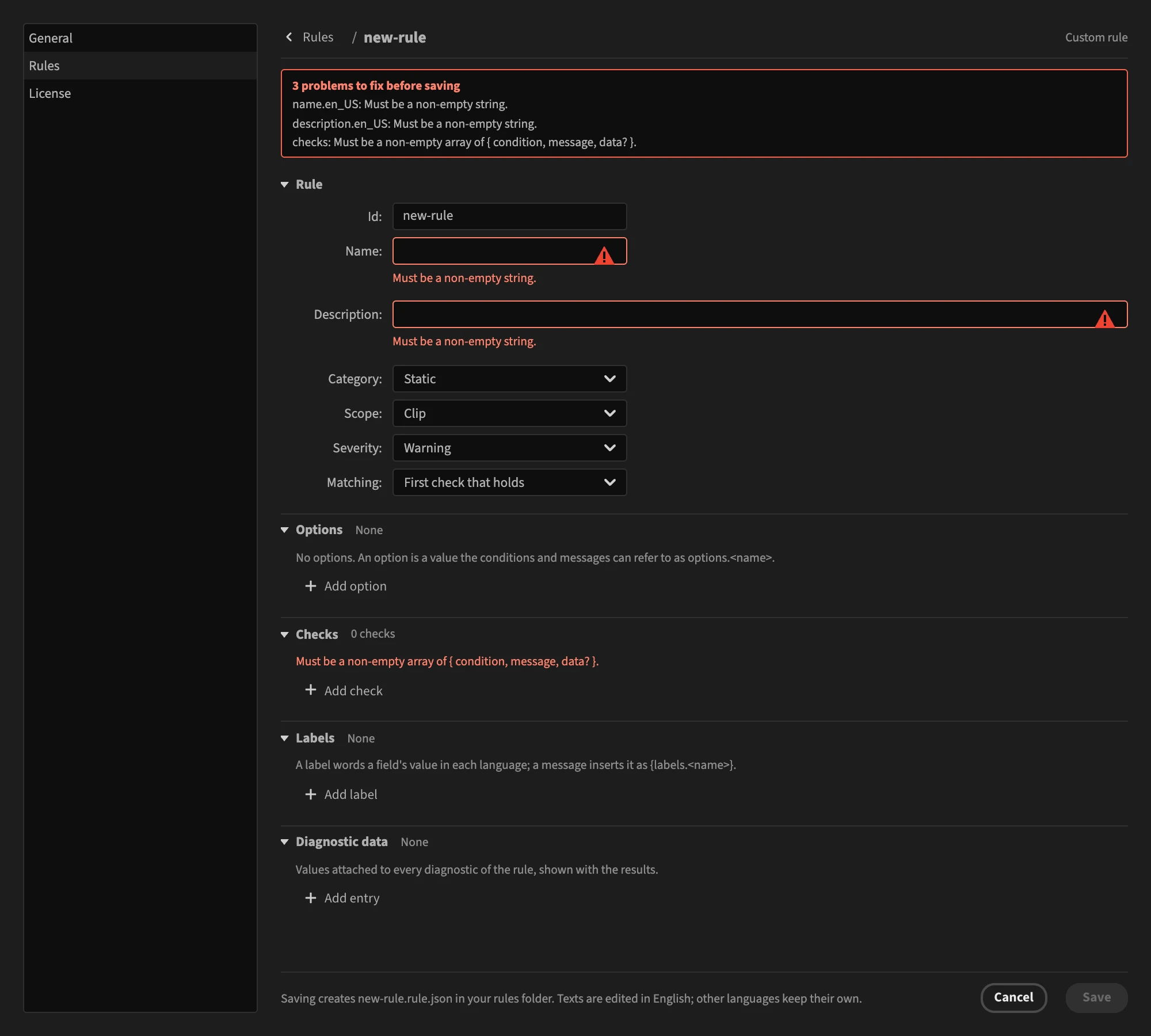Click the 'name.en_US' error line
The width and height of the screenshot is (1151, 1036).
(400, 104)
